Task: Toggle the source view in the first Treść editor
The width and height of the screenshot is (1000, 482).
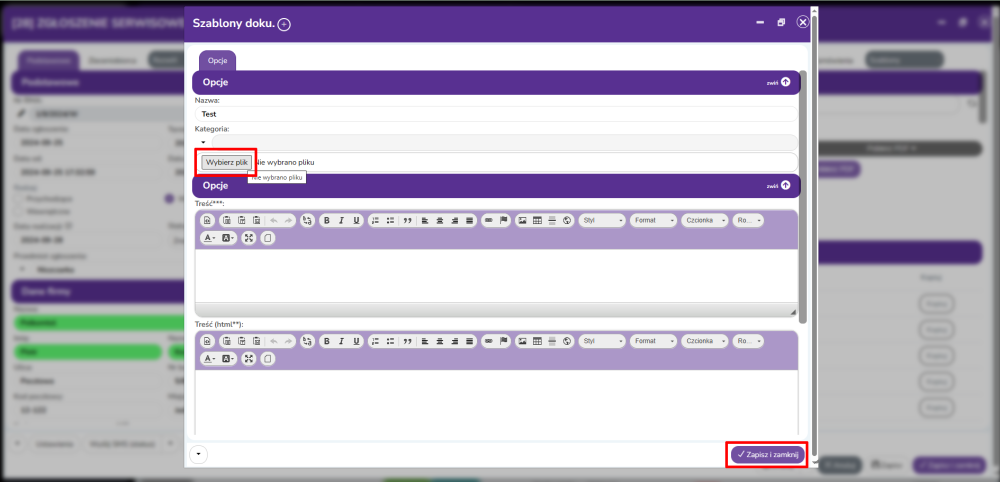Action: click(x=207, y=220)
